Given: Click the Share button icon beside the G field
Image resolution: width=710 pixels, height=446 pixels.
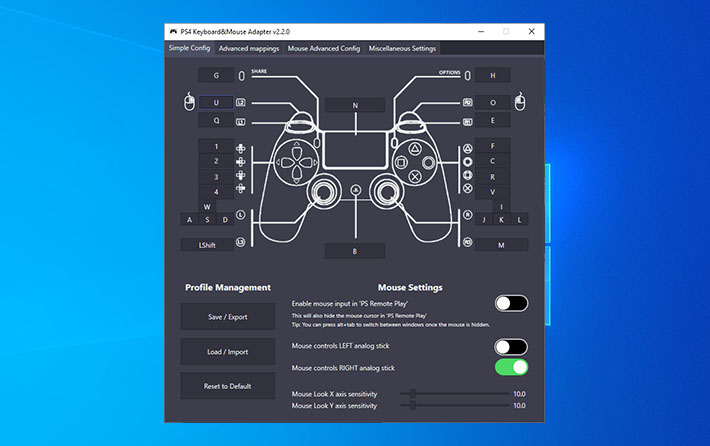Looking at the screenshot, I should 241,76.
